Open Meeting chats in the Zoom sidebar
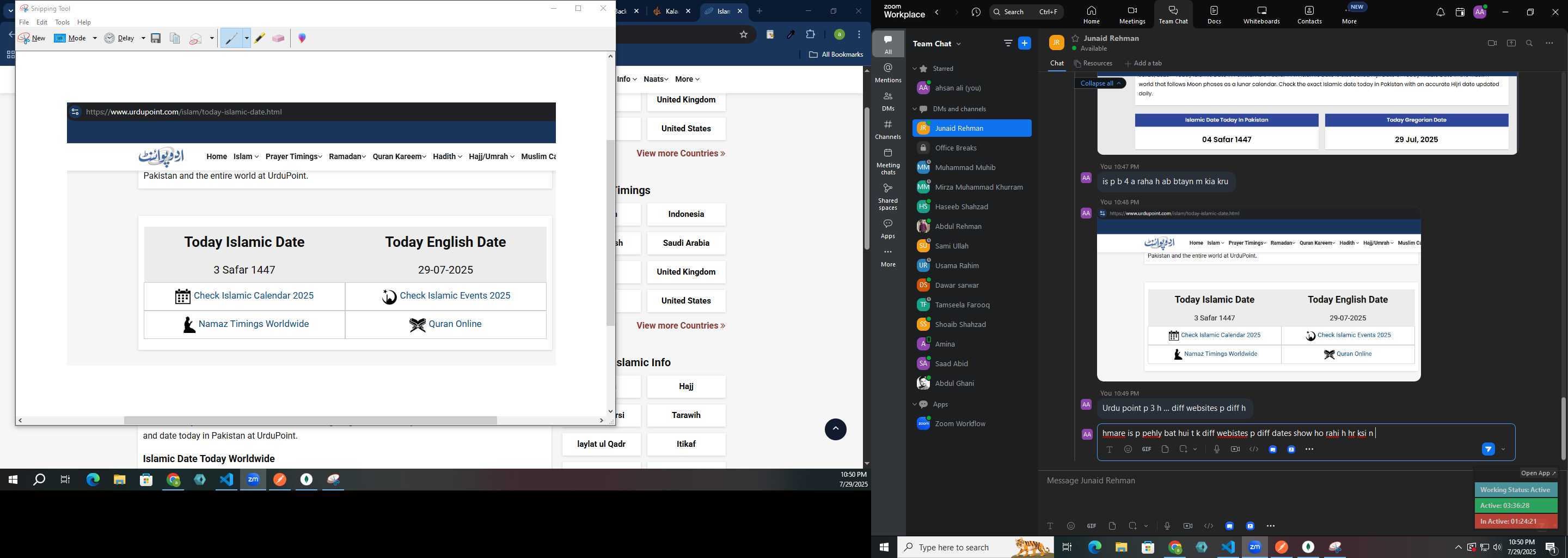This screenshot has height=558, width=1568. pos(888,161)
